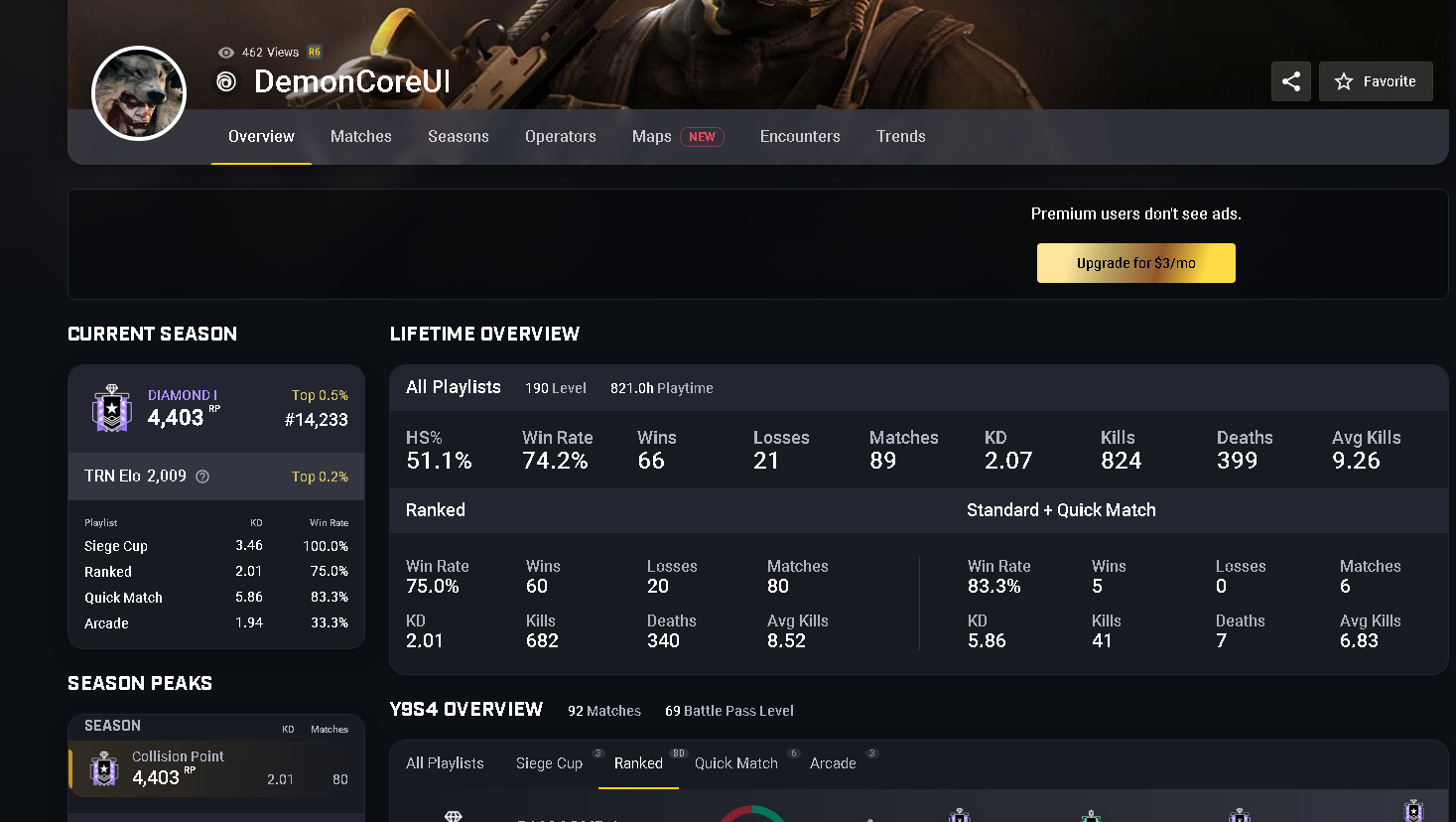Open the Seasons tab
This screenshot has width=1456, height=822.
click(458, 137)
